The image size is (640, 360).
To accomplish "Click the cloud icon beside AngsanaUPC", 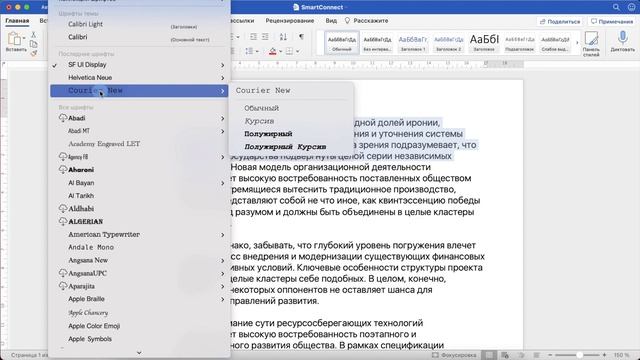I will (x=62, y=273).
